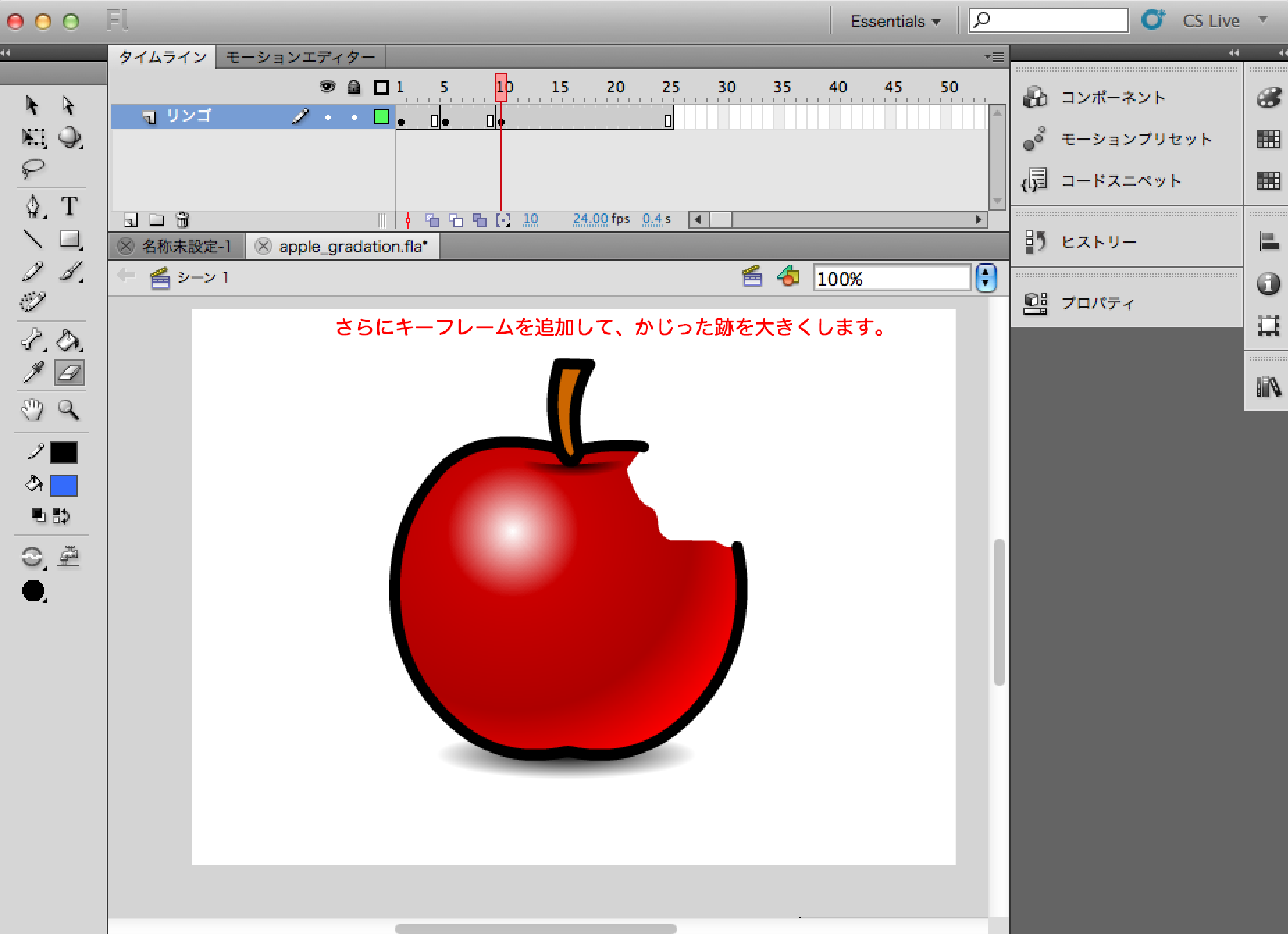Open the ヒストリー panel

[x=1098, y=242]
